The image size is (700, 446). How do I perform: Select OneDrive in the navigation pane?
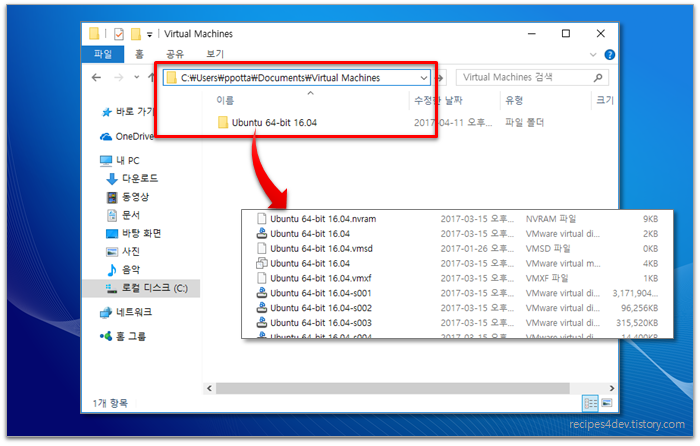coord(127,137)
